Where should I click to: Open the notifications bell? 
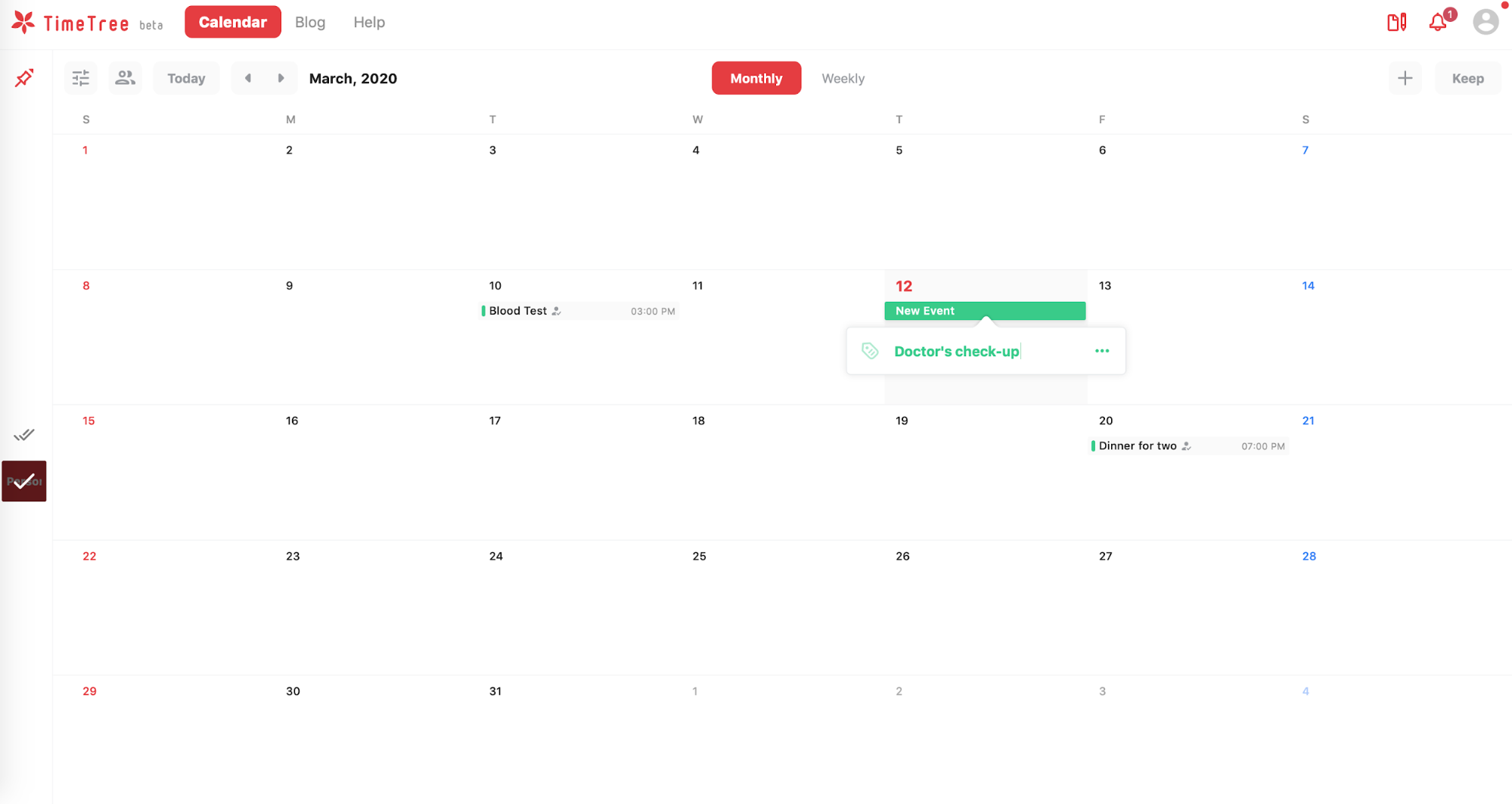tap(1438, 23)
